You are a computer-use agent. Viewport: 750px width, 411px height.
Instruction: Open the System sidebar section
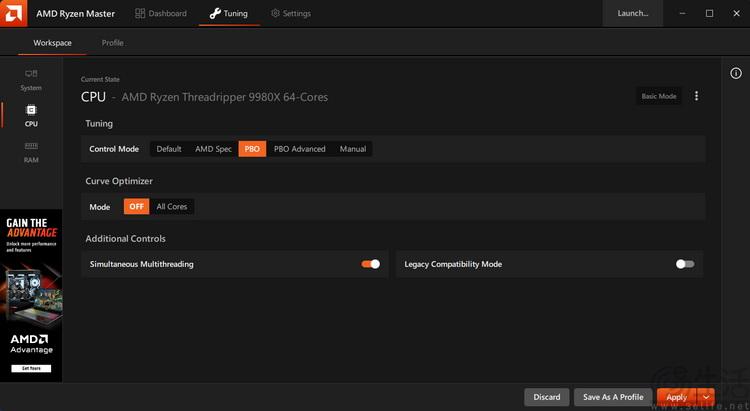coord(31,80)
